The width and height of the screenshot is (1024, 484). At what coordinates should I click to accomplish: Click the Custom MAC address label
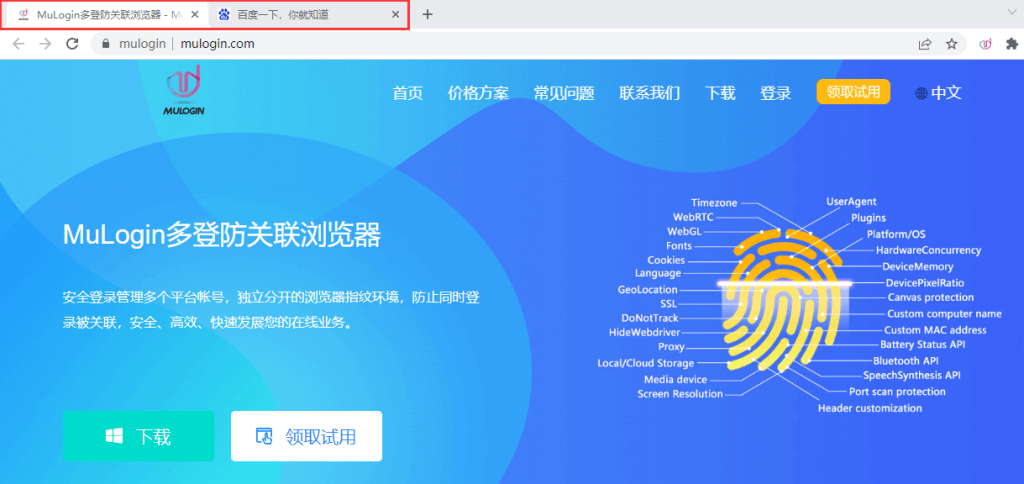coord(935,330)
